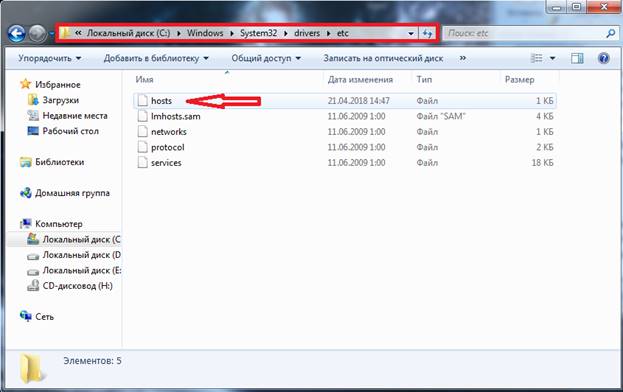Viewport: 623px width, 392px height.
Task: Select Windows in the address path
Action: (x=205, y=33)
